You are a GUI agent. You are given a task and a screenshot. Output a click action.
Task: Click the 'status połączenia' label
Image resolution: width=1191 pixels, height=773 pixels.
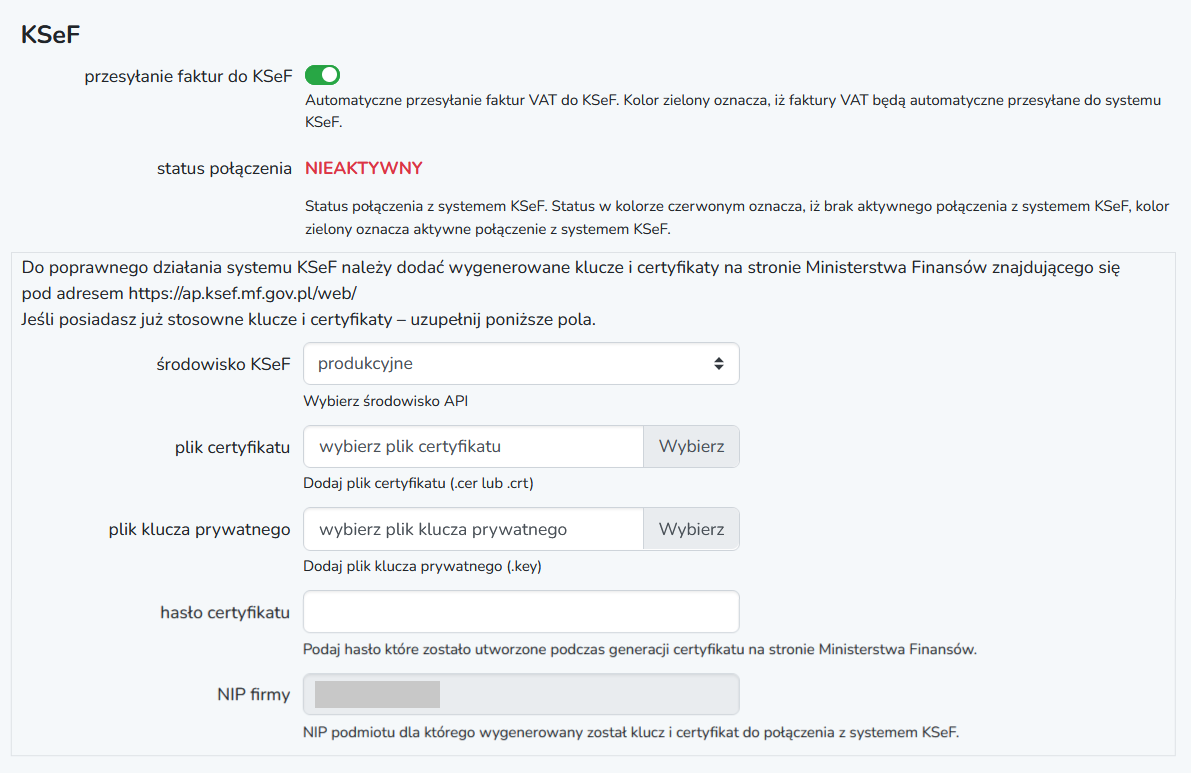click(x=224, y=168)
